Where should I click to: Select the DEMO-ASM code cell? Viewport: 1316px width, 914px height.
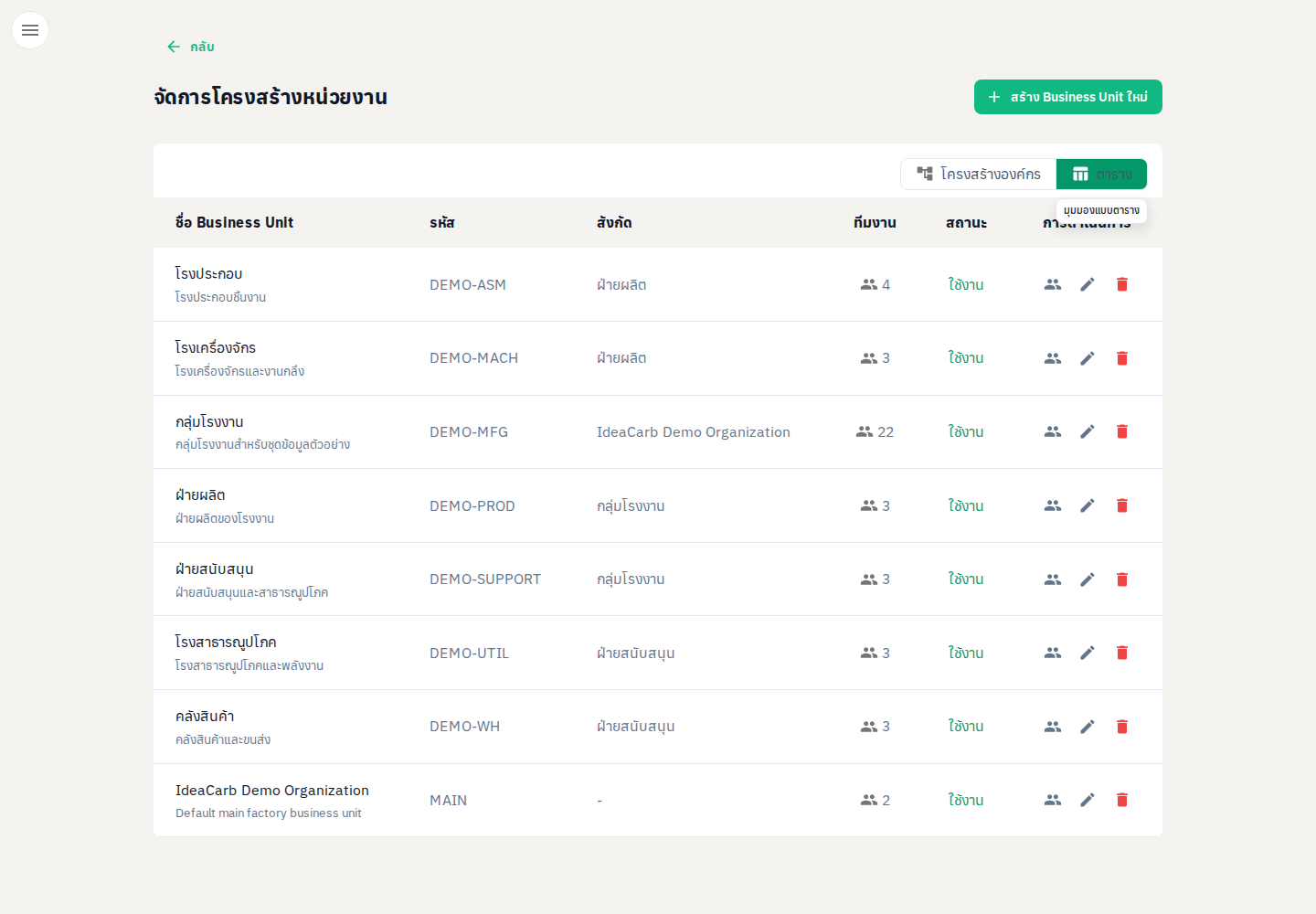coord(468,285)
